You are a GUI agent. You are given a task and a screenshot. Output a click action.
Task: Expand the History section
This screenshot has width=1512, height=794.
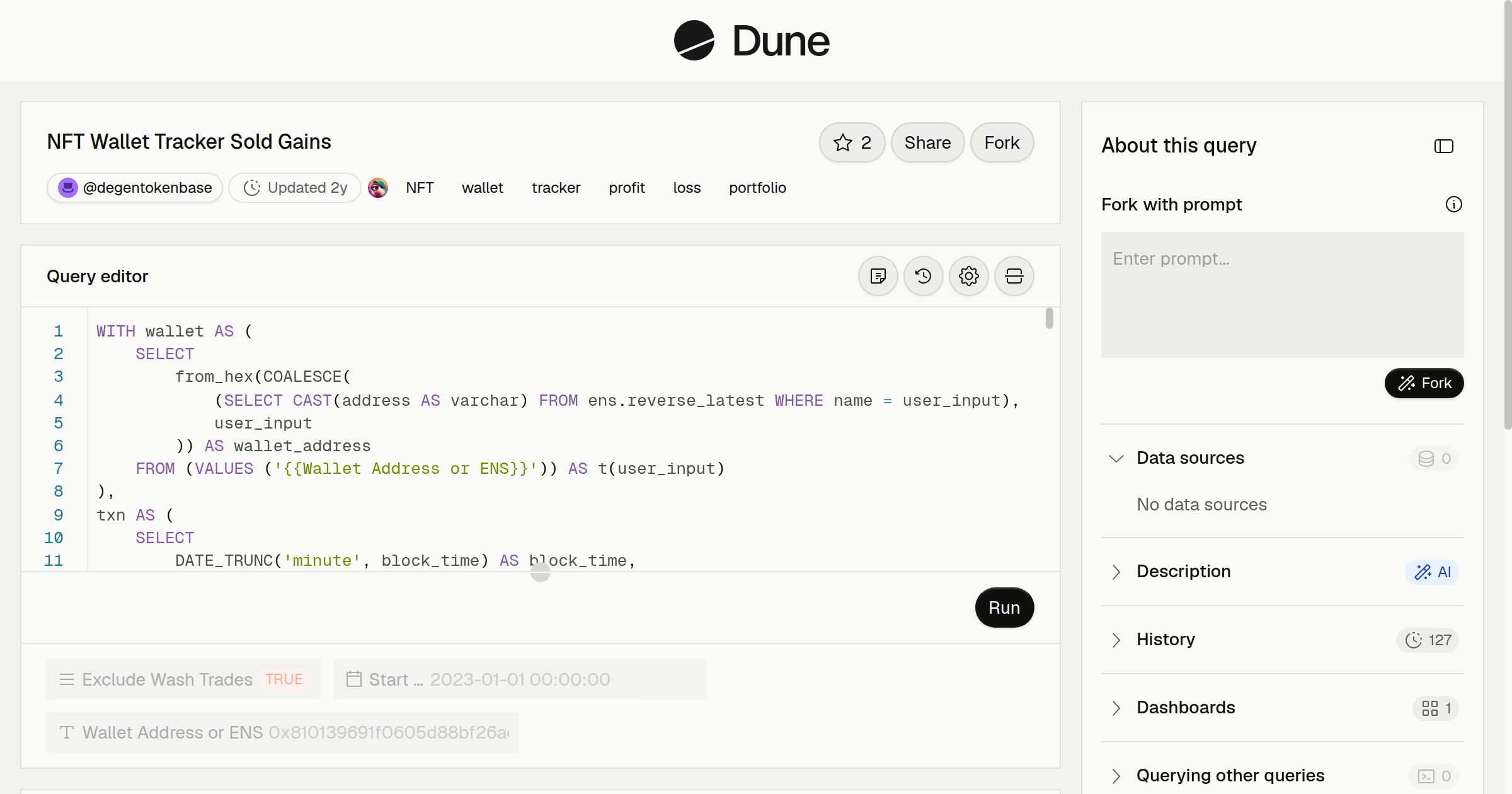tap(1116, 640)
